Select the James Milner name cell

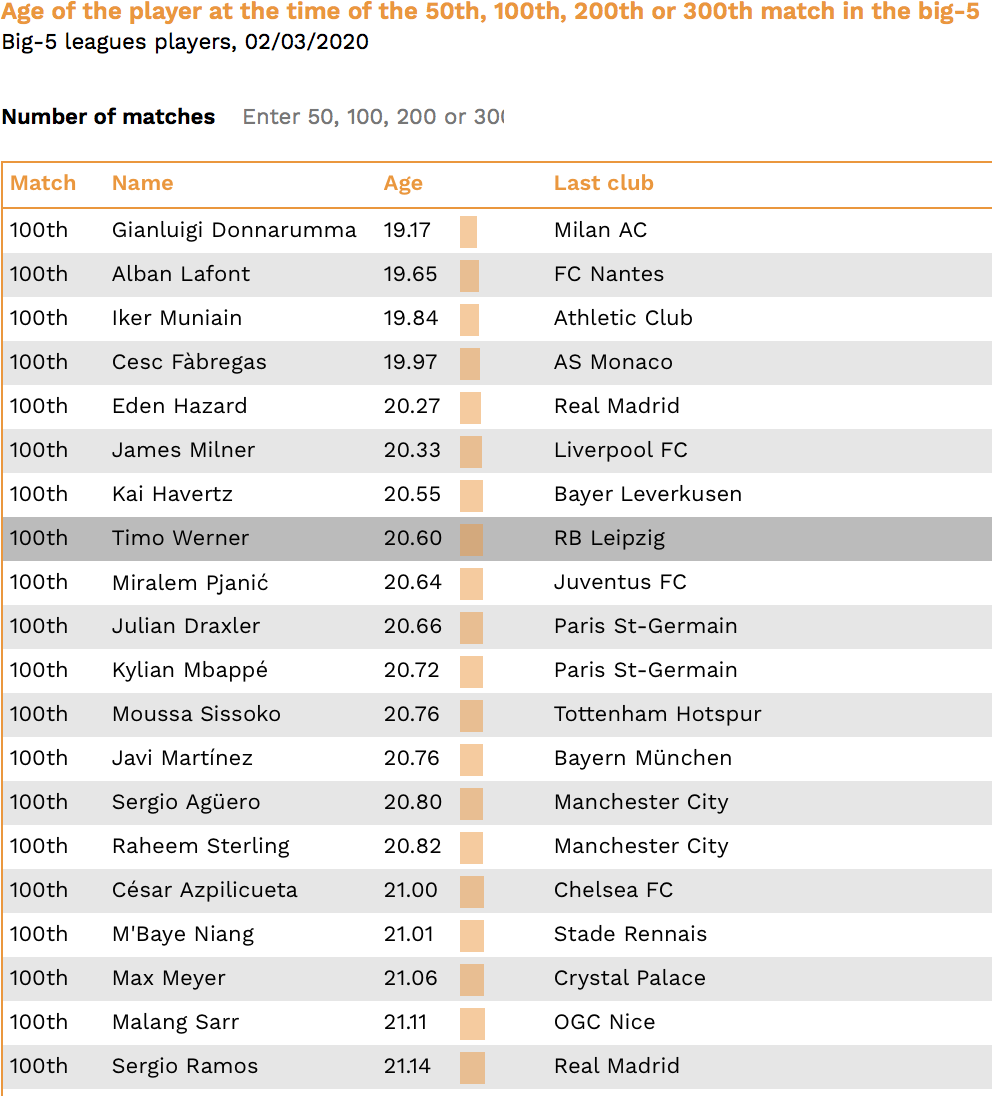coord(183,450)
